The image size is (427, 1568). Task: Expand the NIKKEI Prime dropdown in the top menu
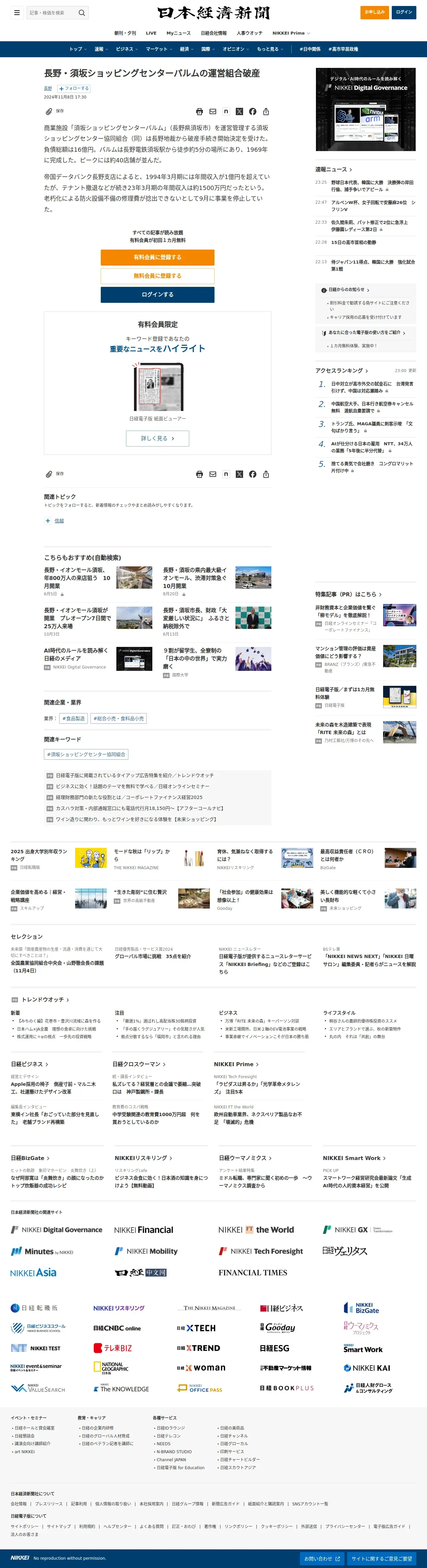[x=291, y=34]
